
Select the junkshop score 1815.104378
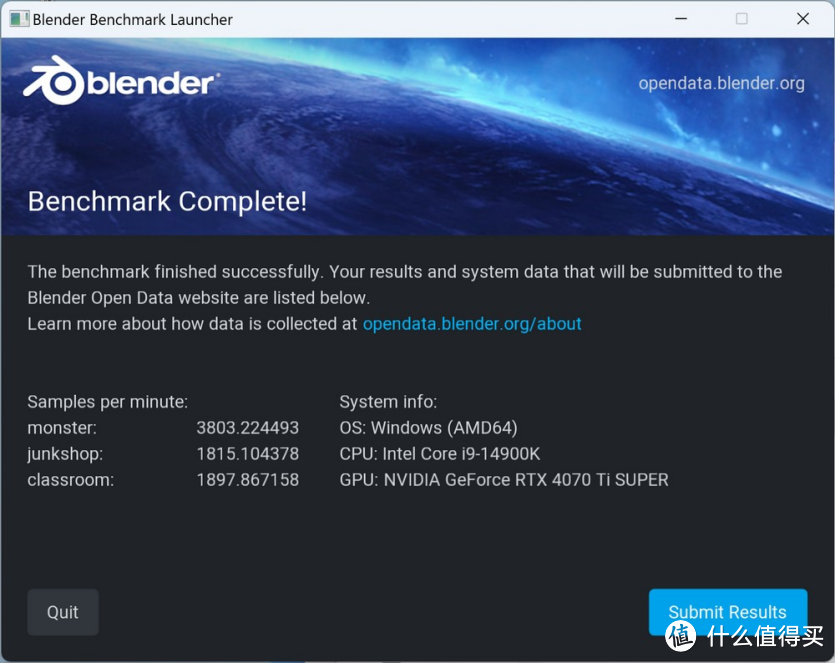tap(248, 454)
